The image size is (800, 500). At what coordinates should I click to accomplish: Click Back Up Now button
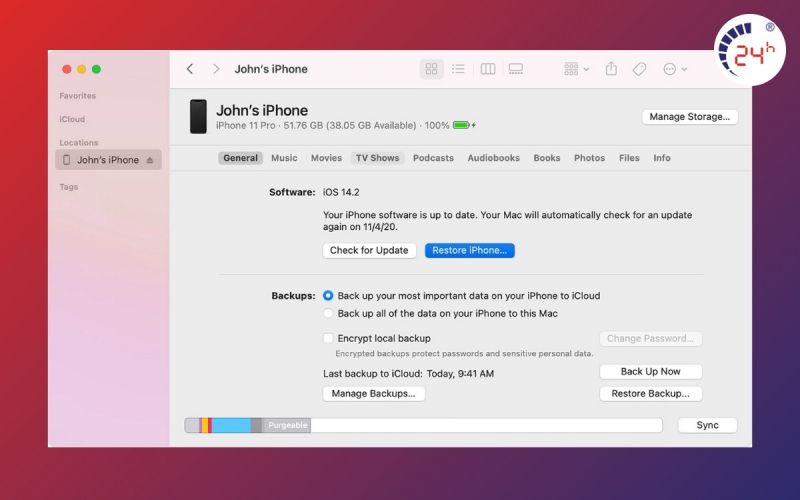tap(651, 372)
